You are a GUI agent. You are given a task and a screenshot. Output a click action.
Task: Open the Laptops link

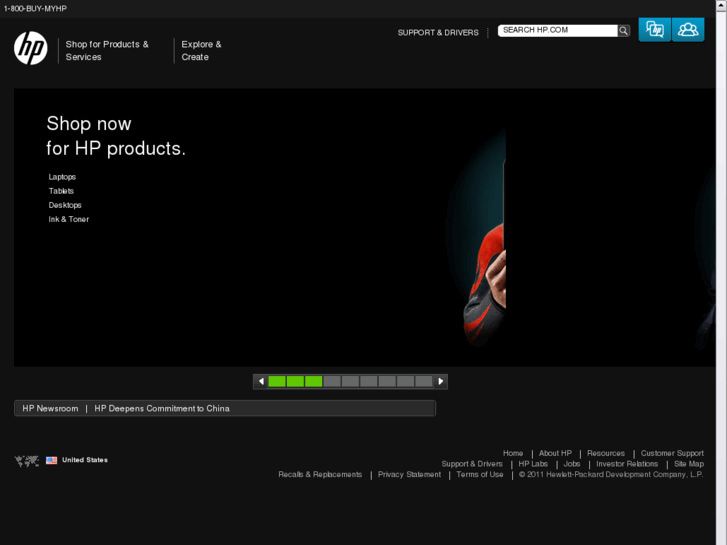tap(62, 177)
